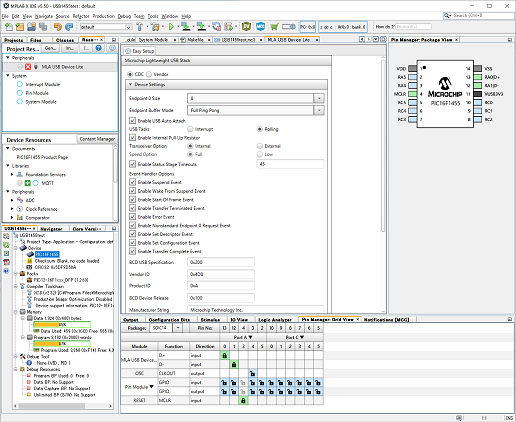Screen dimensions: 516x422
Task: Toggle Enable USB Auto Attach checkbox
Action: [x=133, y=121]
